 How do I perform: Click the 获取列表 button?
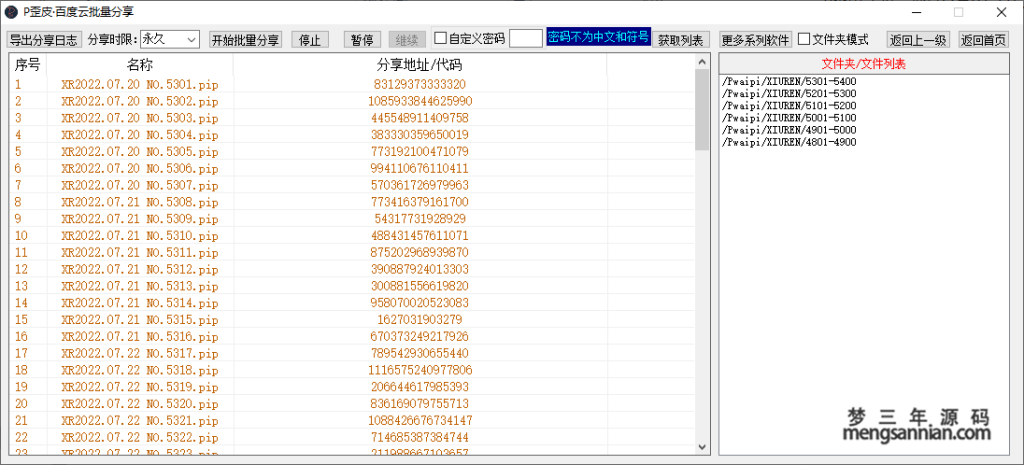pyautogui.click(x=680, y=39)
